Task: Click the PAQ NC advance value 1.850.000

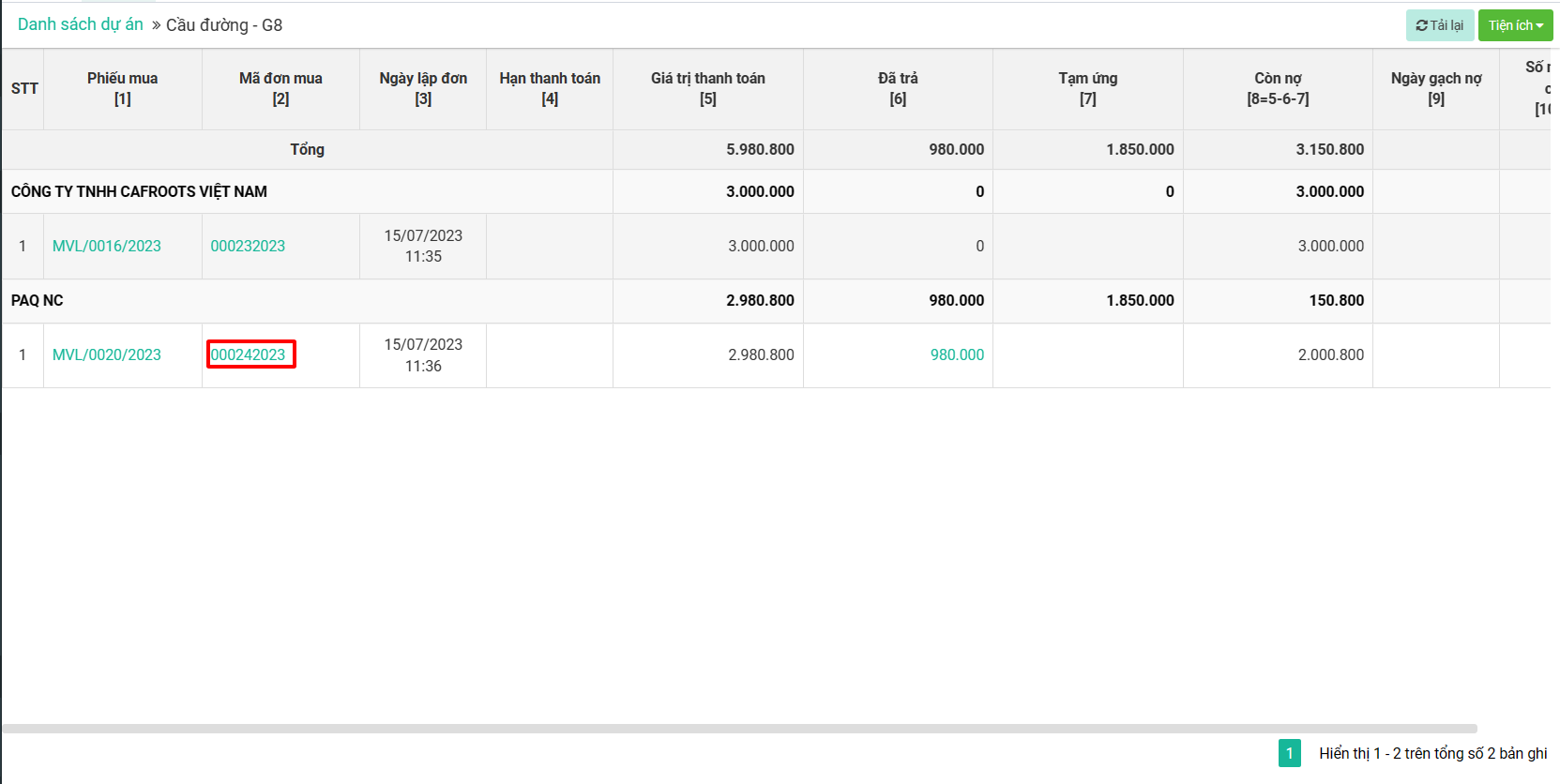Action: click(x=1140, y=300)
